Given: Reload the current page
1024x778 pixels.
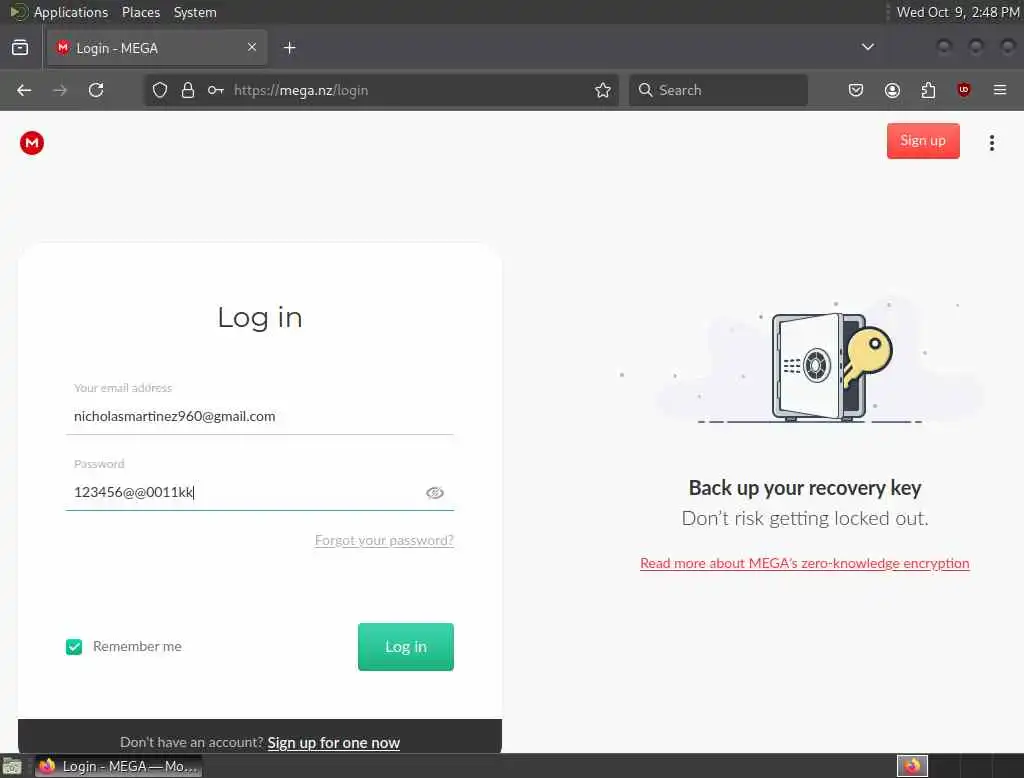Looking at the screenshot, I should pos(96,90).
